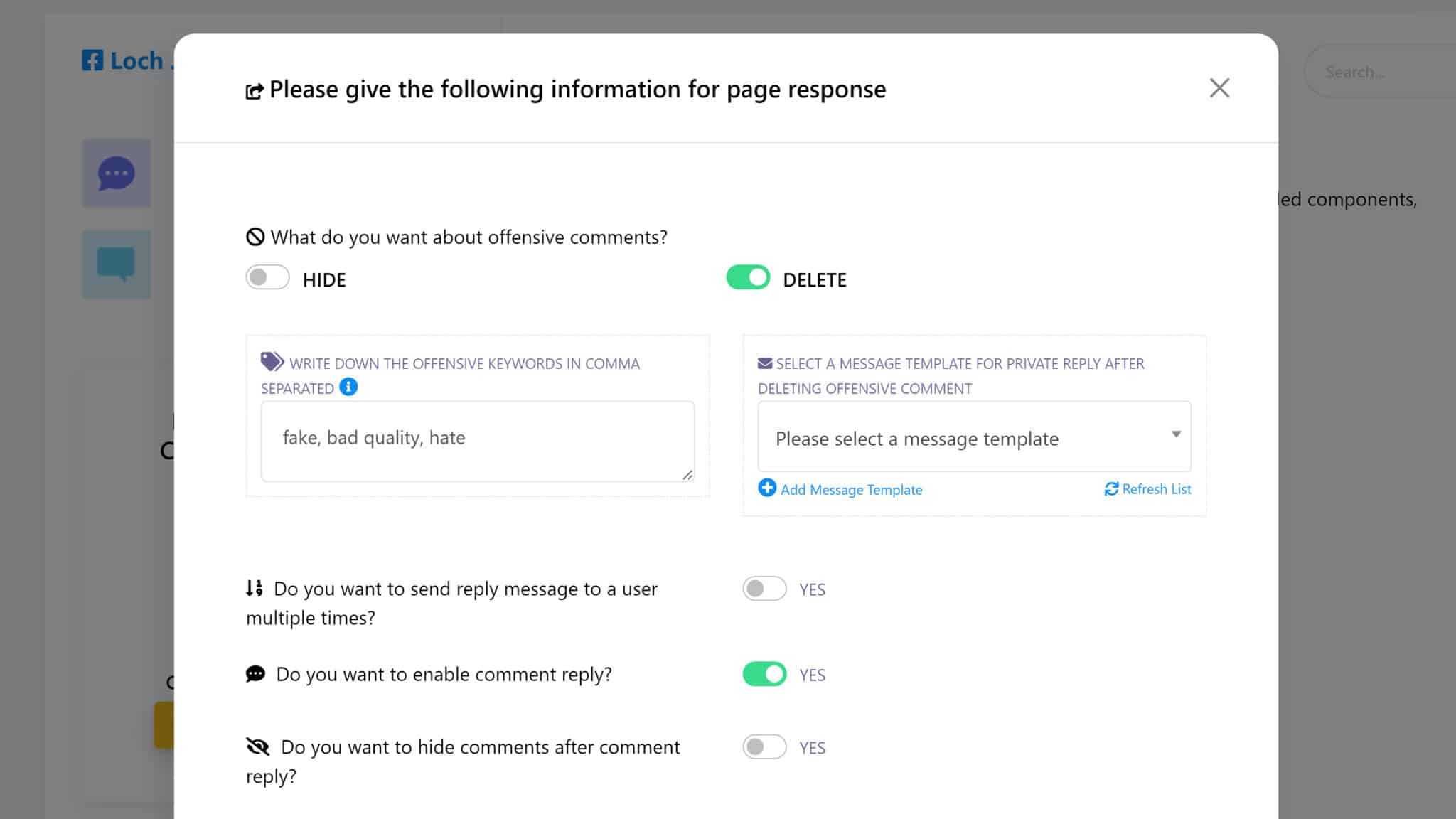The height and width of the screenshot is (819, 1456).
Task: Disable the enable comment reply toggle
Action: [764, 674]
